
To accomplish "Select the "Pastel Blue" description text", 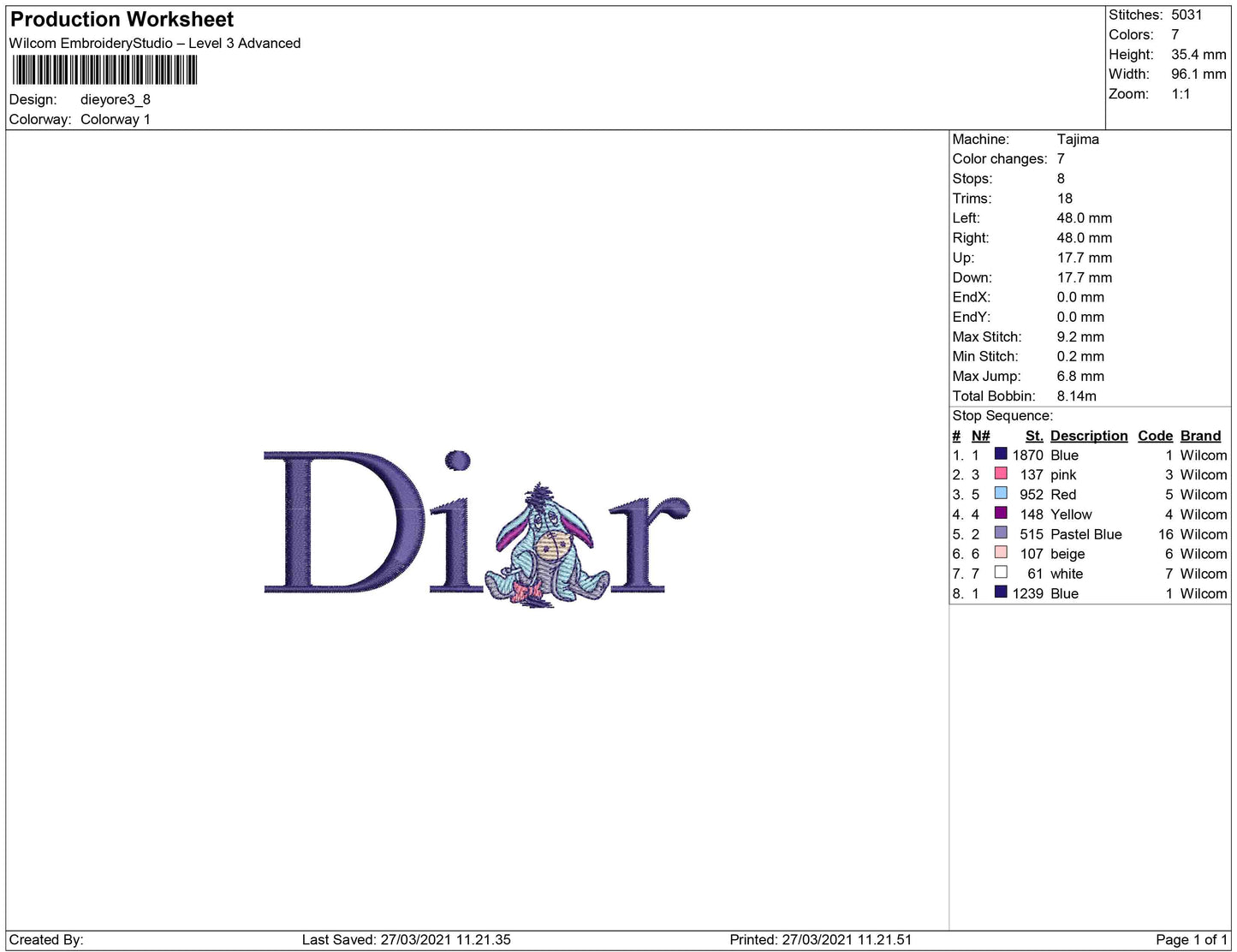I will [1086, 534].
